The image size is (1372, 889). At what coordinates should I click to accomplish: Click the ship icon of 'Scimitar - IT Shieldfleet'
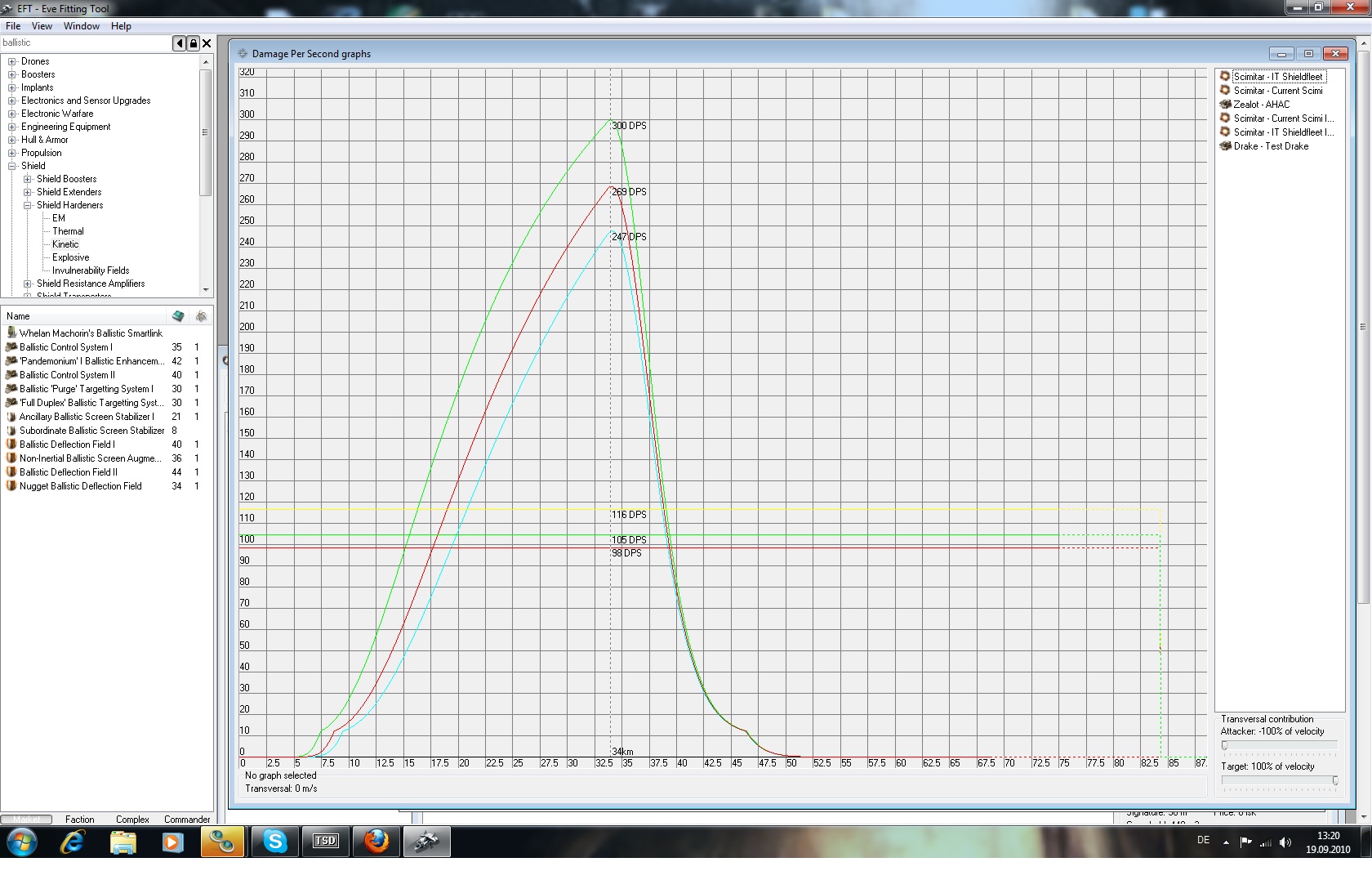[1225, 77]
